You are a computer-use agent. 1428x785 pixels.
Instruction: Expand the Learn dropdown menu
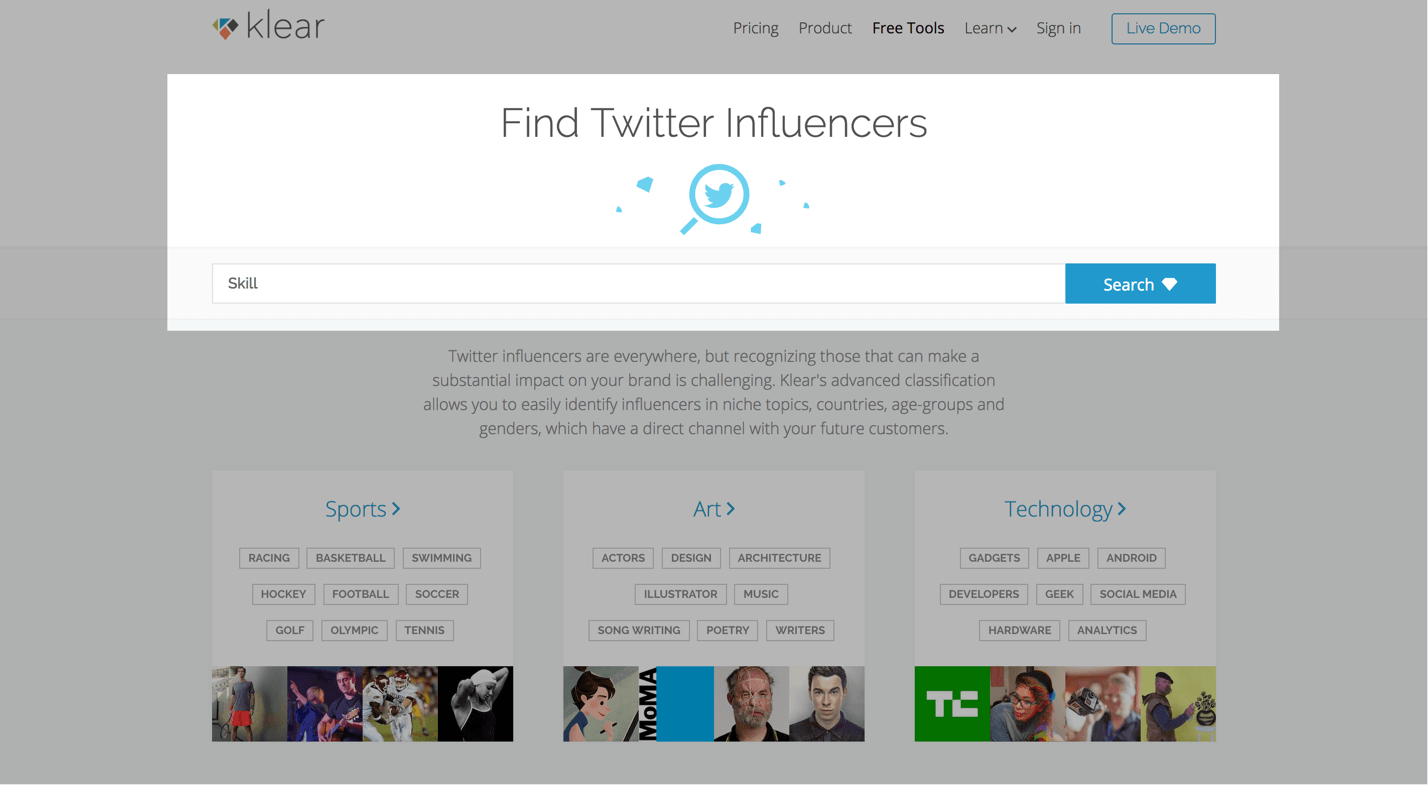[x=990, y=28]
